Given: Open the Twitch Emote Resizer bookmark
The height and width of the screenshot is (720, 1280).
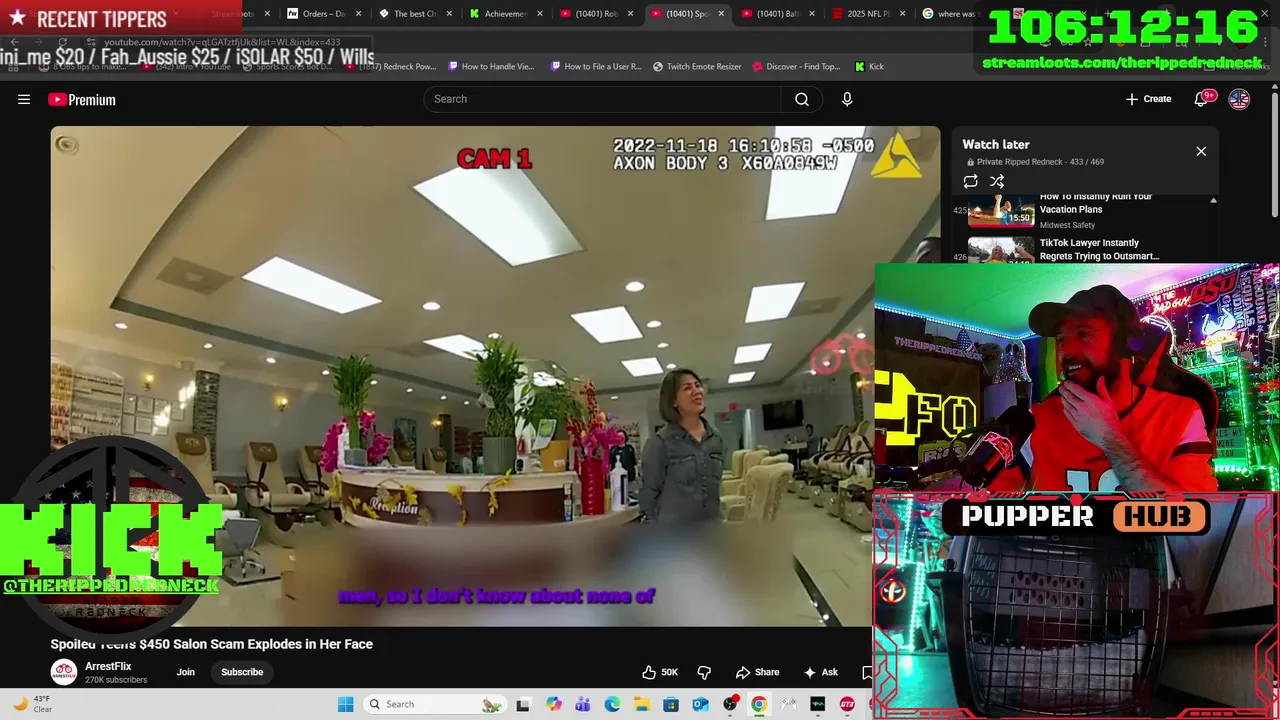Looking at the screenshot, I should click(x=697, y=66).
